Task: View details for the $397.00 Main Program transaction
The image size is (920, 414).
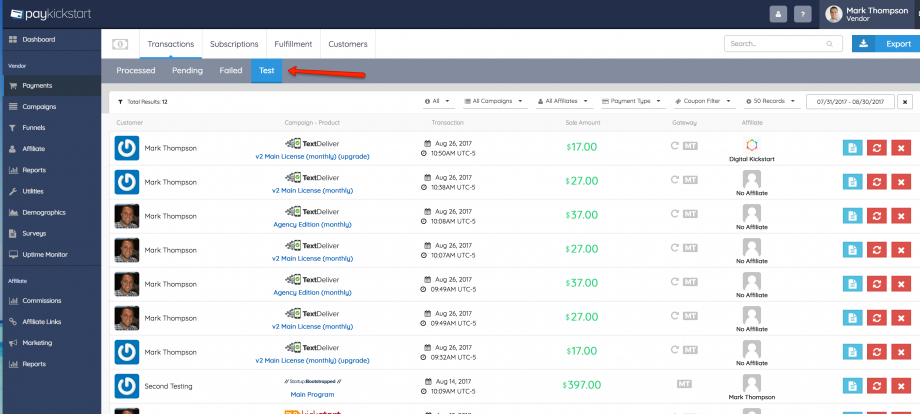Action: click(853, 386)
